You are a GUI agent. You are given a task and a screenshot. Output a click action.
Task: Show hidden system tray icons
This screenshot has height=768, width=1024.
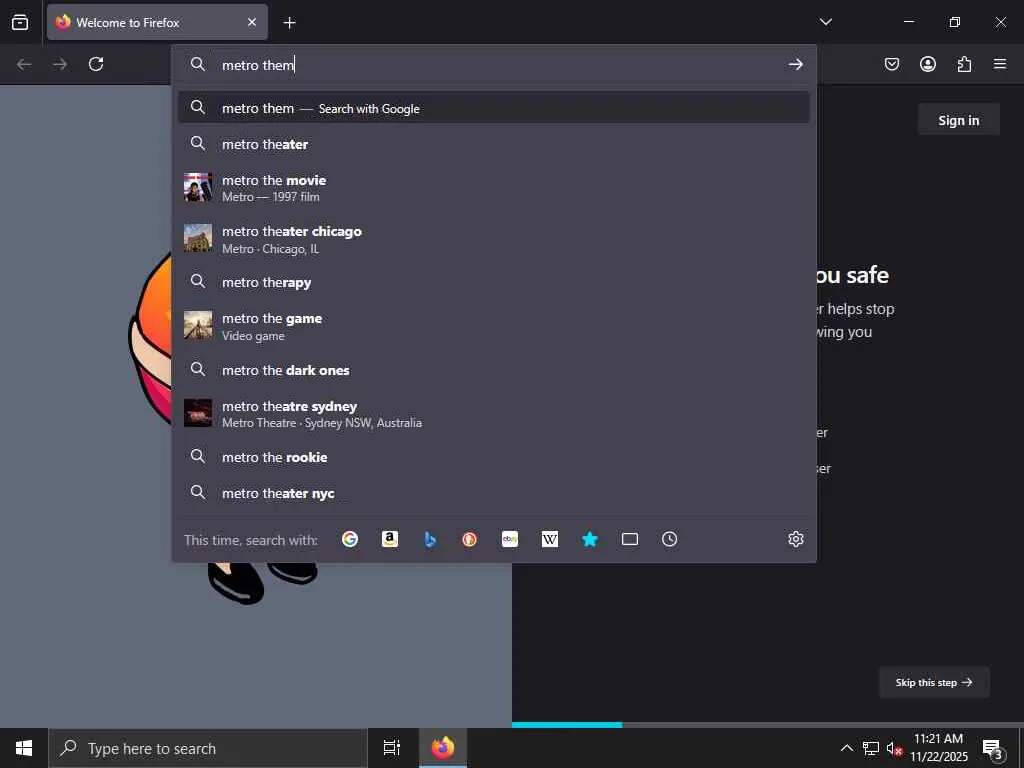(846, 748)
